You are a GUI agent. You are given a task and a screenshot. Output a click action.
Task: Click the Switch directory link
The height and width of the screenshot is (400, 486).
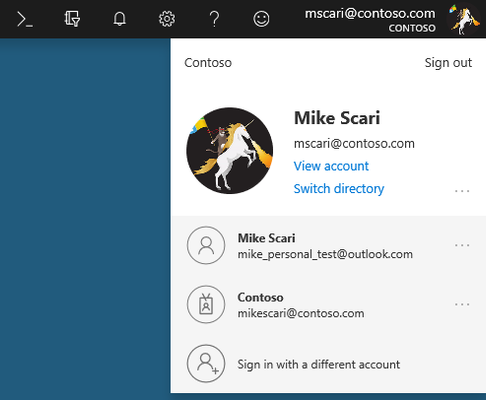point(339,189)
